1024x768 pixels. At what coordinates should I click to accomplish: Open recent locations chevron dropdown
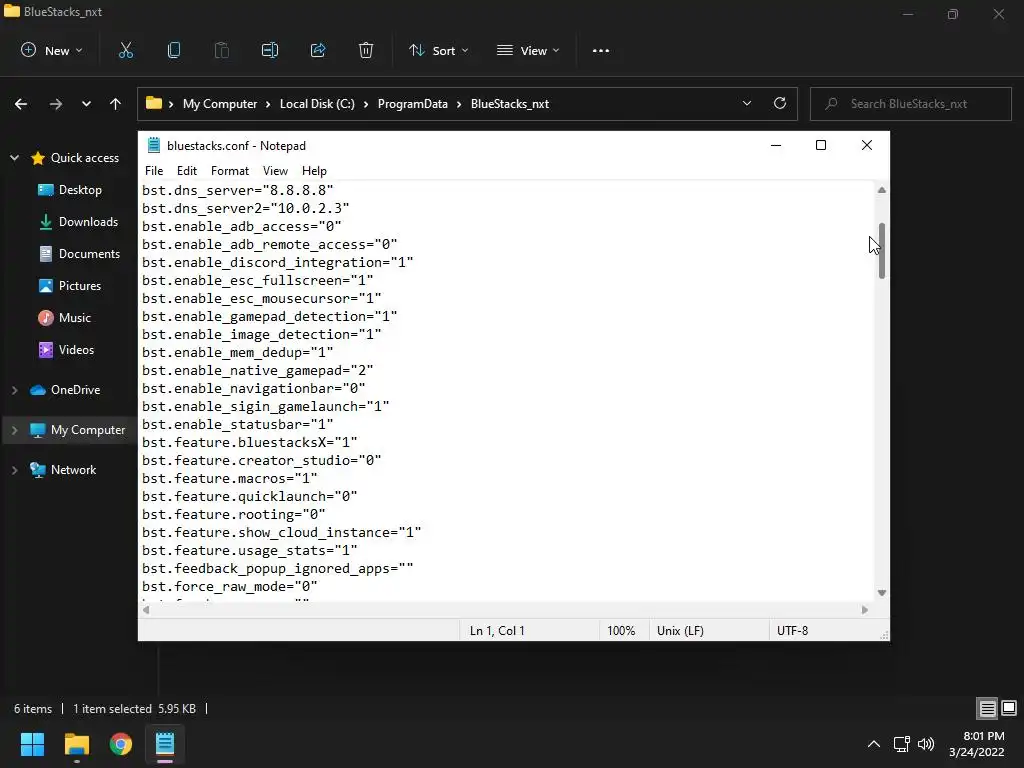pyautogui.click(x=86, y=104)
